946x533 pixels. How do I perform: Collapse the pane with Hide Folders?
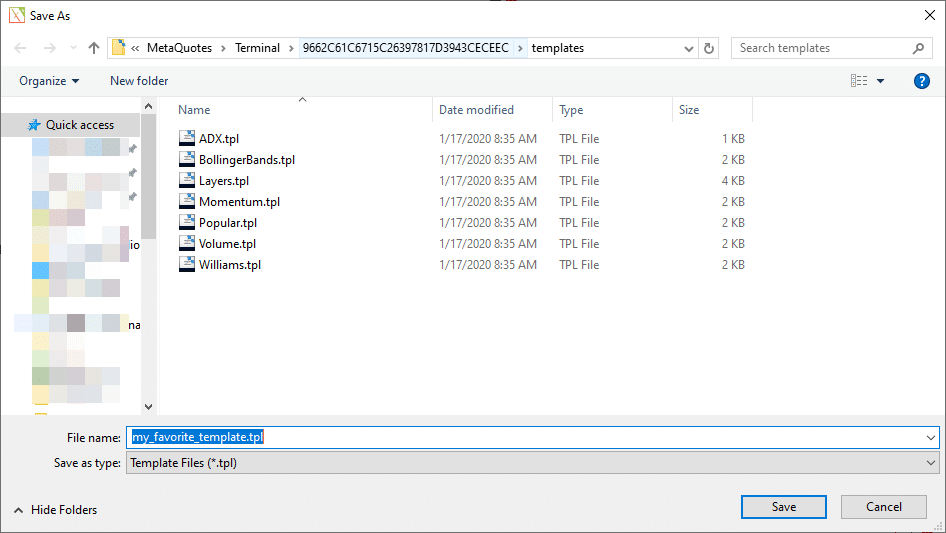coord(56,509)
